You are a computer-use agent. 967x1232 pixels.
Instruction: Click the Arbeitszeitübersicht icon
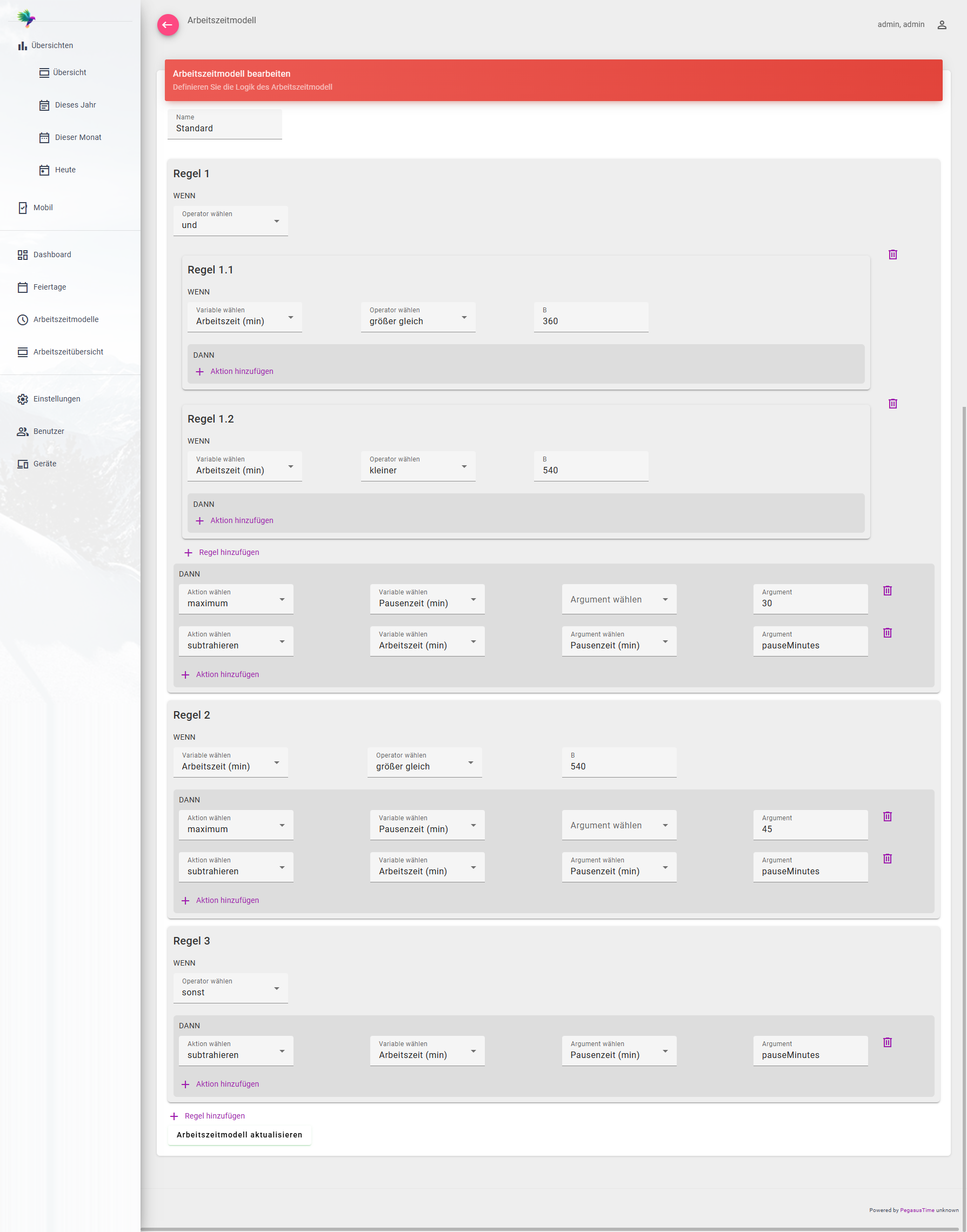coord(23,351)
